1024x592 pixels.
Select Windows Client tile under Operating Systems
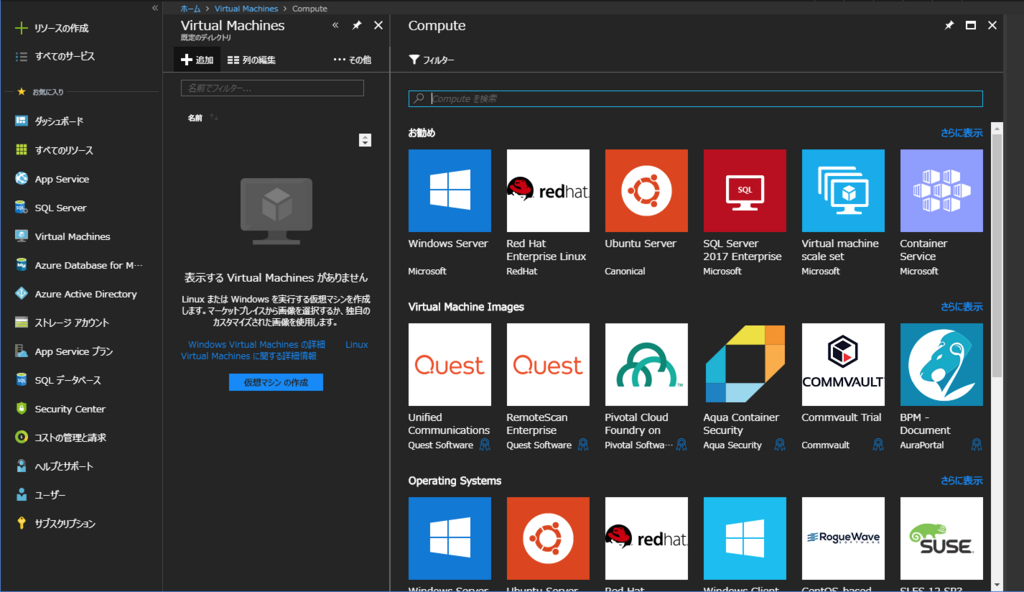[x=744, y=538]
